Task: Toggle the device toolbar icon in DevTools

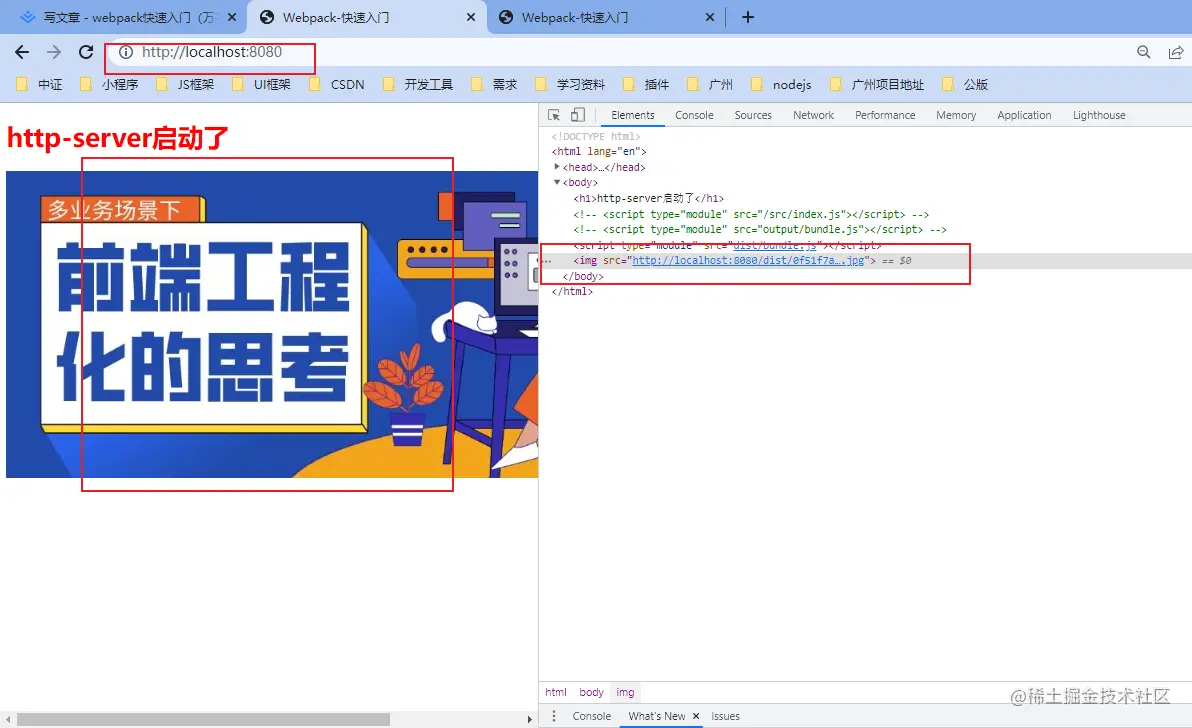Action: [578, 115]
